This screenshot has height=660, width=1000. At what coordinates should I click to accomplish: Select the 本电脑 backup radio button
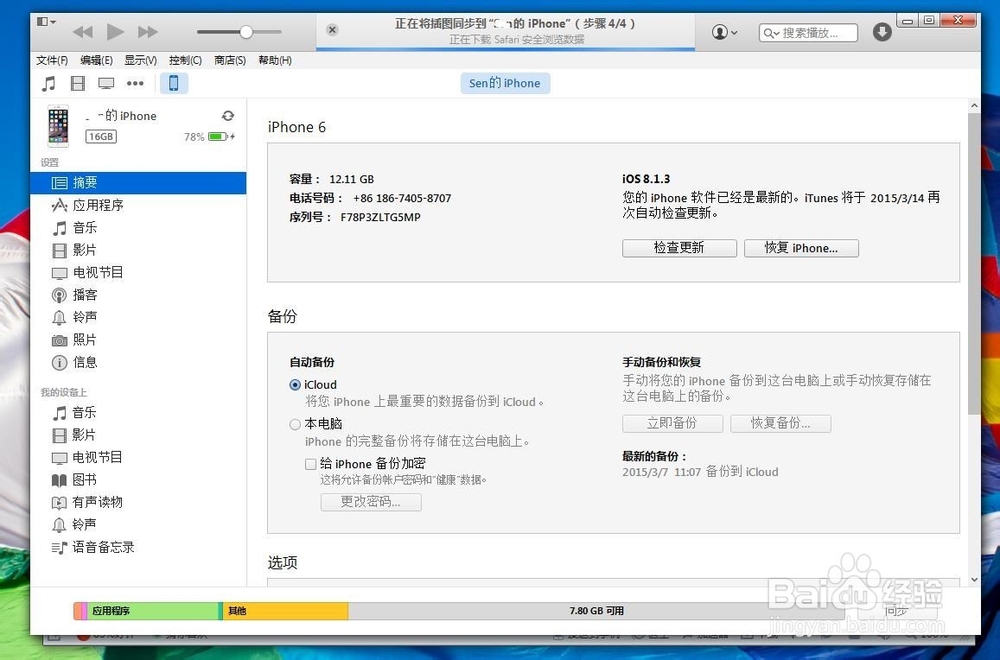(x=294, y=423)
